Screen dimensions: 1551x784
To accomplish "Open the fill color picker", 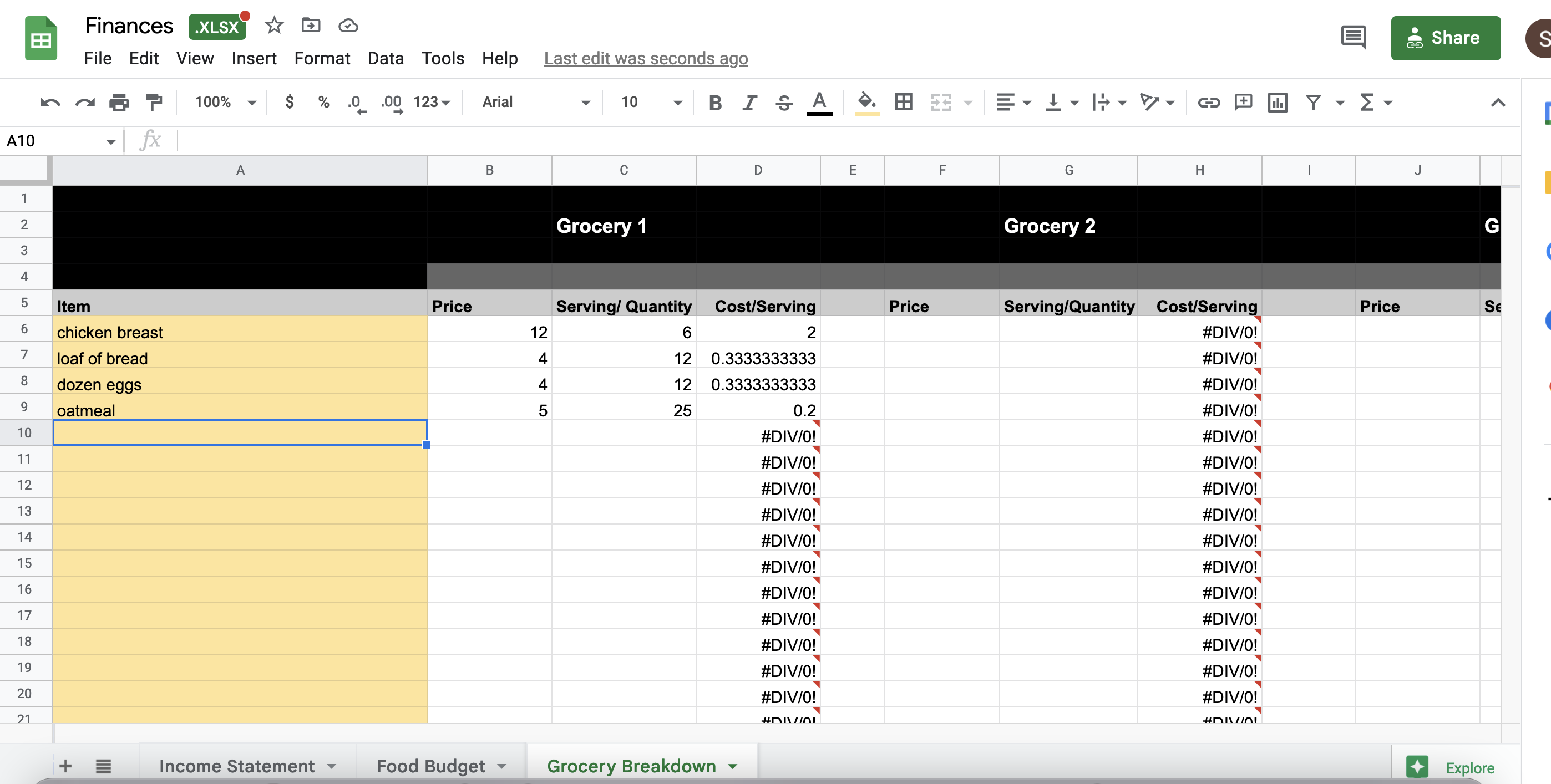I will (866, 102).
